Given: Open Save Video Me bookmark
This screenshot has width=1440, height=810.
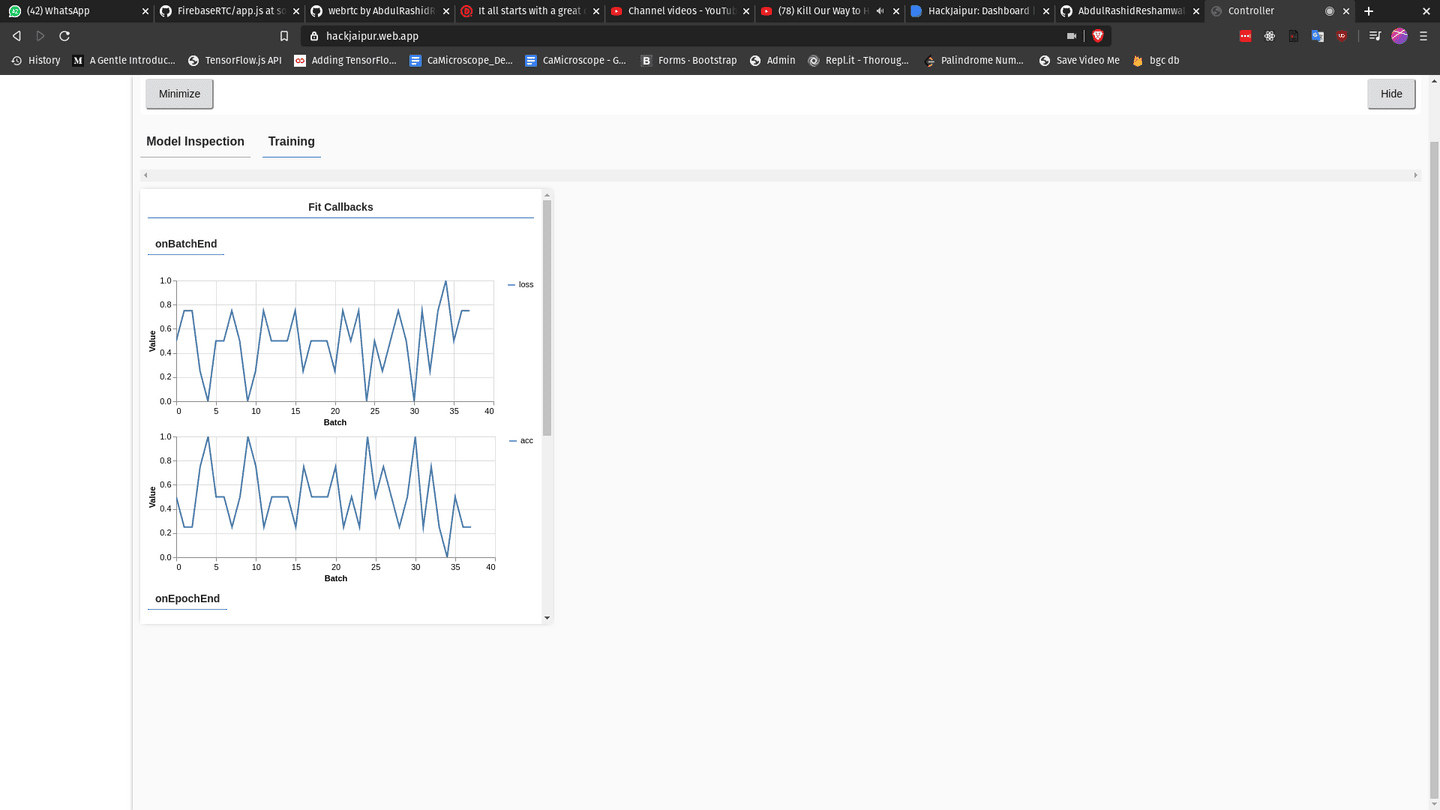Looking at the screenshot, I should 1079,60.
